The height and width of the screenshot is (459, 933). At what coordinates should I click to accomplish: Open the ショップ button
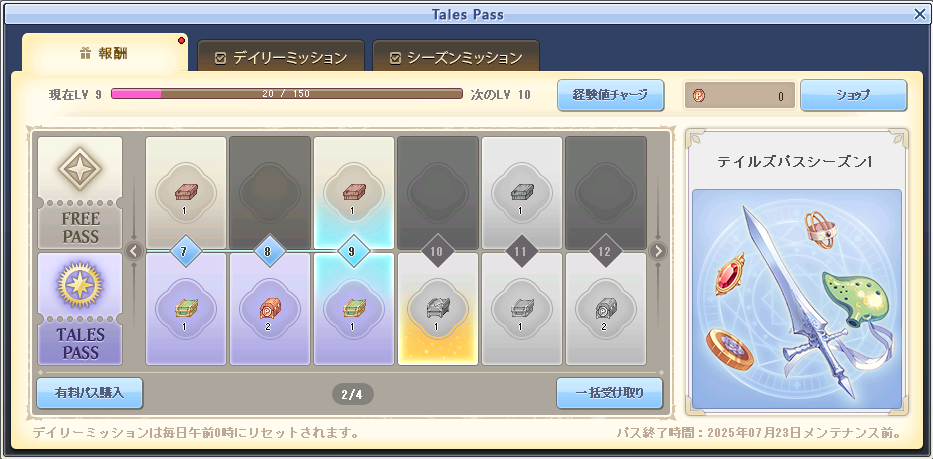pyautogui.click(x=853, y=95)
